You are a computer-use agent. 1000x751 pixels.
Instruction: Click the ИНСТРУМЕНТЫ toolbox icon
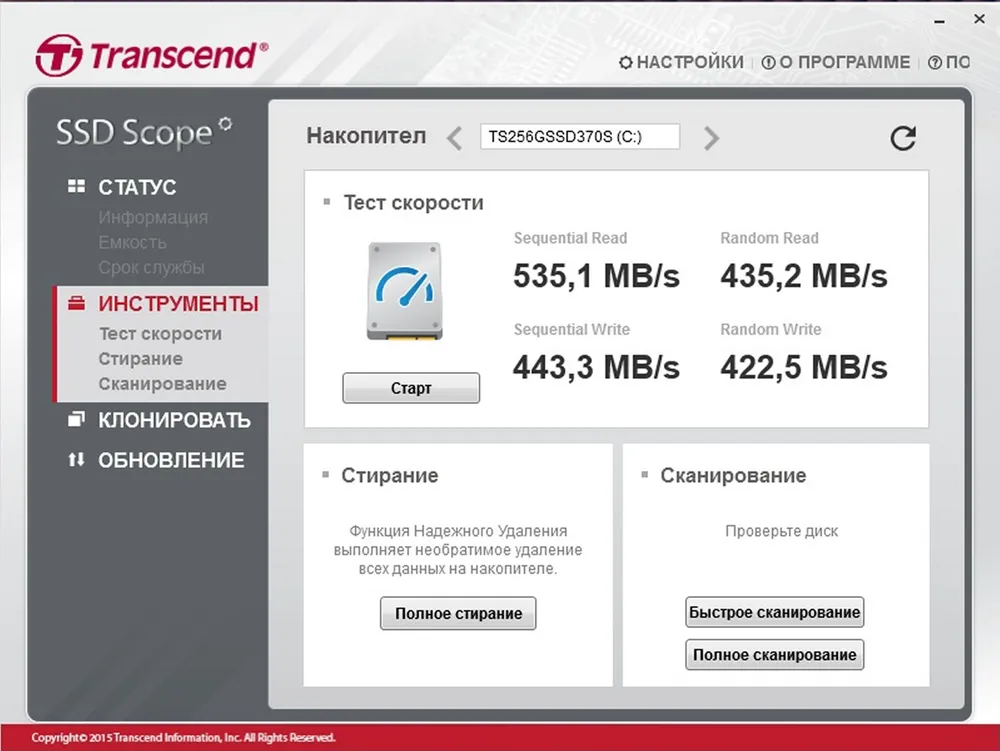click(77, 303)
